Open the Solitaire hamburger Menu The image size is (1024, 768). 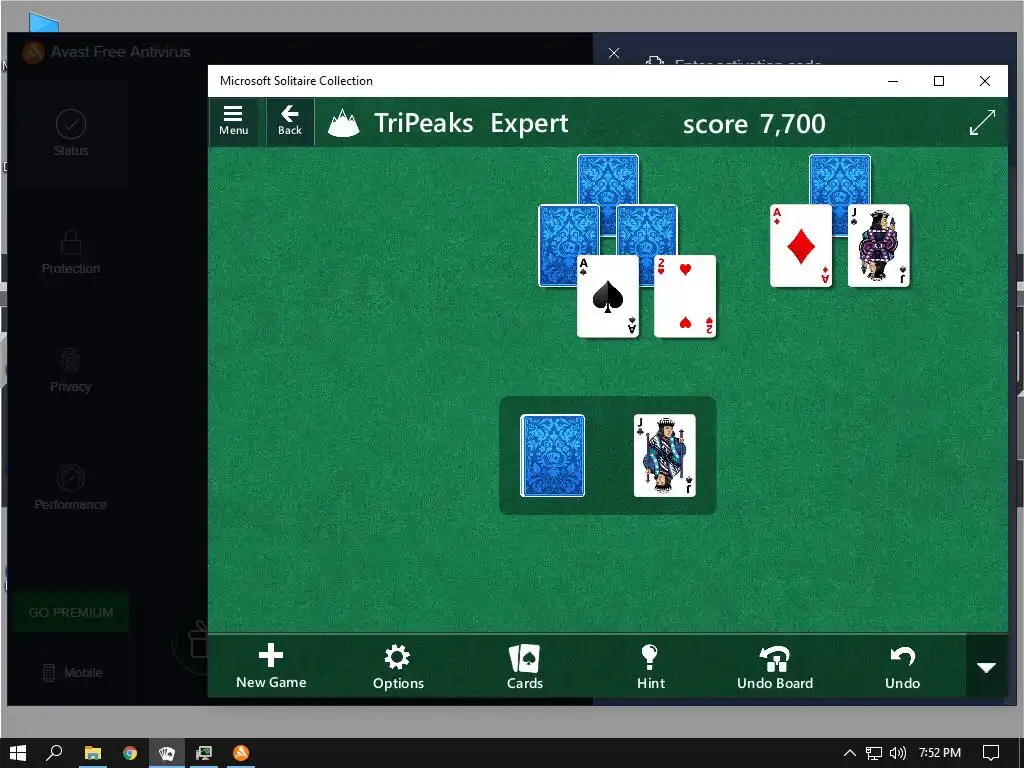pyautogui.click(x=233, y=121)
